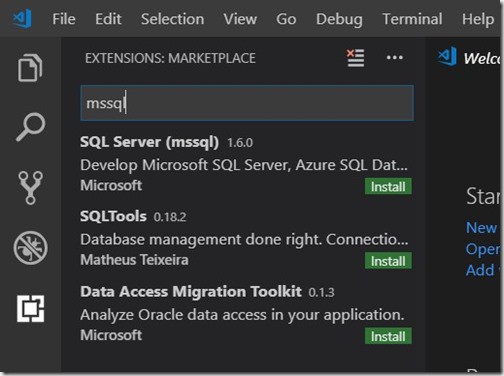This screenshot has height=376, width=504.
Task: Open the Search view in activity bar
Action: tap(30, 127)
